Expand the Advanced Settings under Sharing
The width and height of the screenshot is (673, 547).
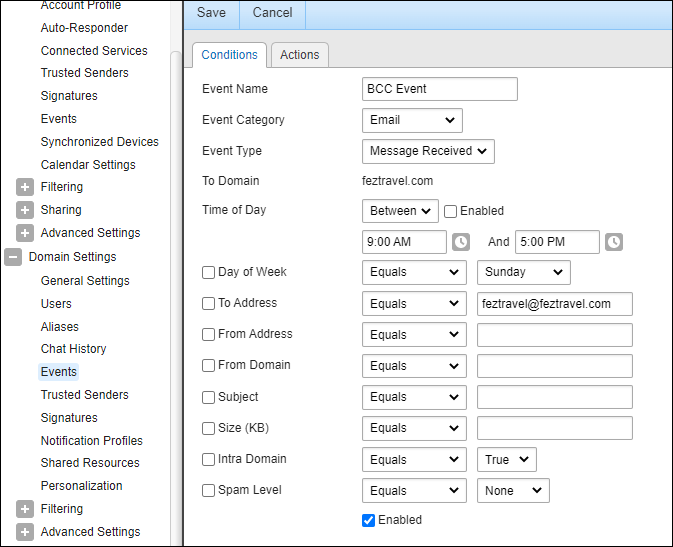coord(25,233)
